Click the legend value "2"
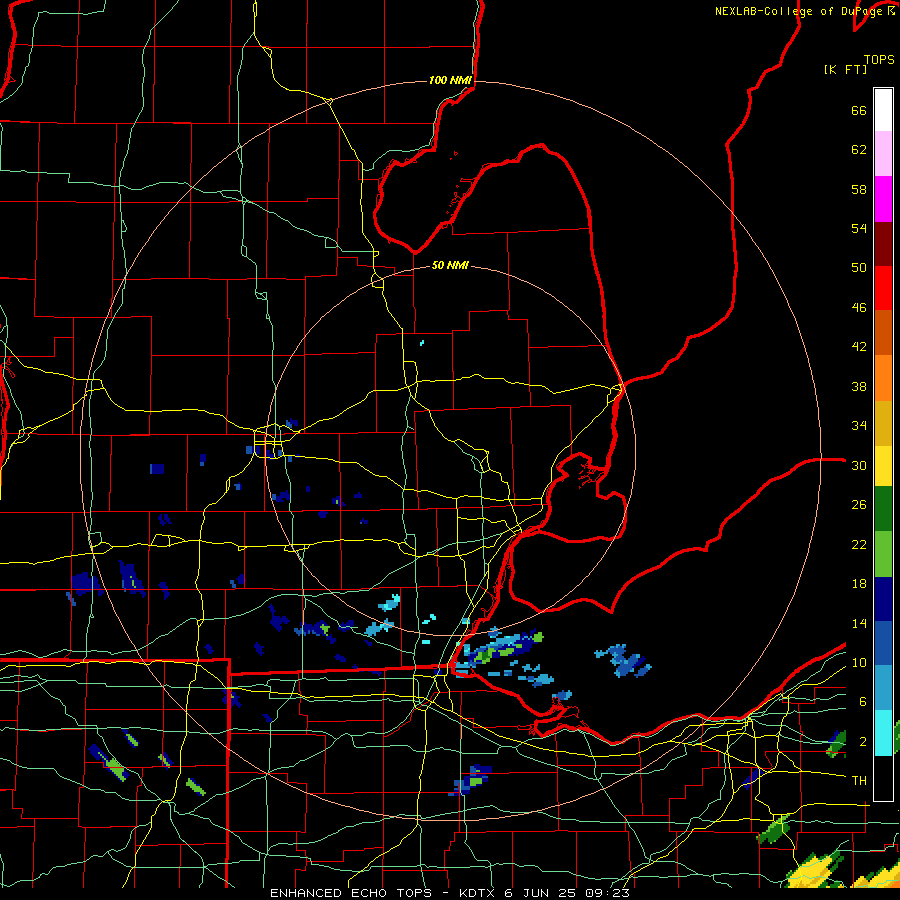 863,742
